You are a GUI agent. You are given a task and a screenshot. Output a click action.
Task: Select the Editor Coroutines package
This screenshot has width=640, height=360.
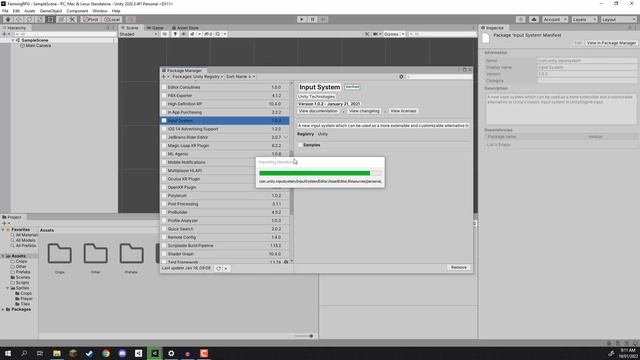pos(225,87)
